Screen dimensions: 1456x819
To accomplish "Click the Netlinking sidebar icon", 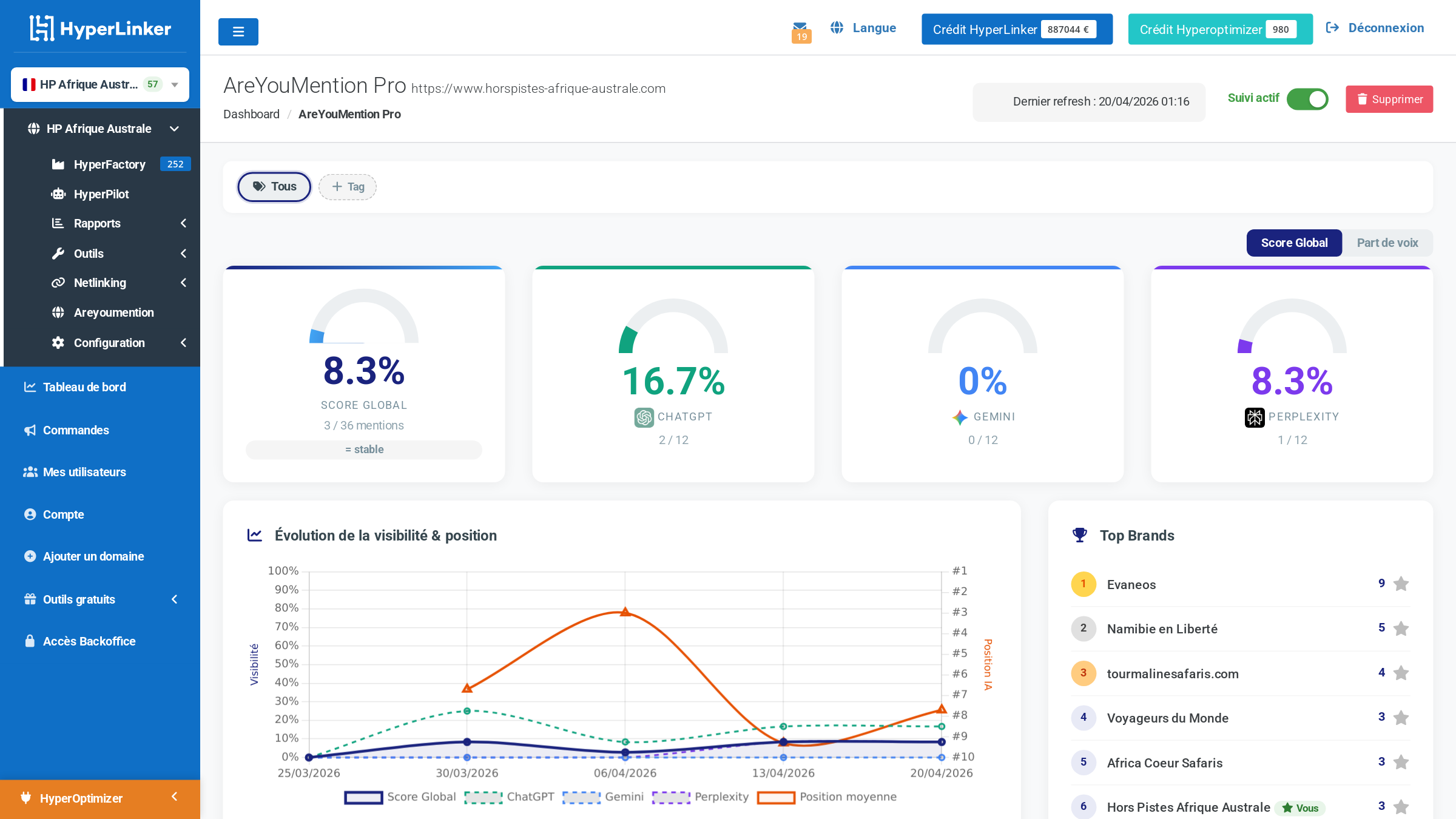I will pos(58,283).
